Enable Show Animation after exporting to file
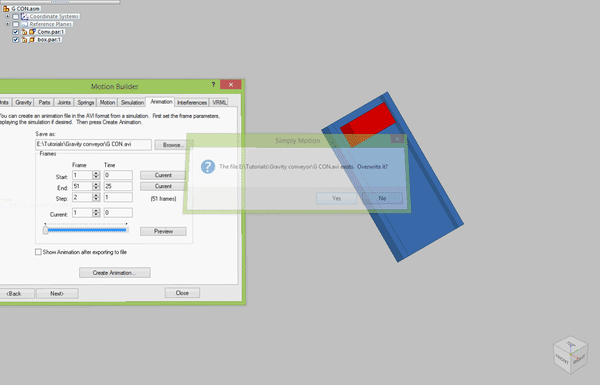 (x=38, y=252)
